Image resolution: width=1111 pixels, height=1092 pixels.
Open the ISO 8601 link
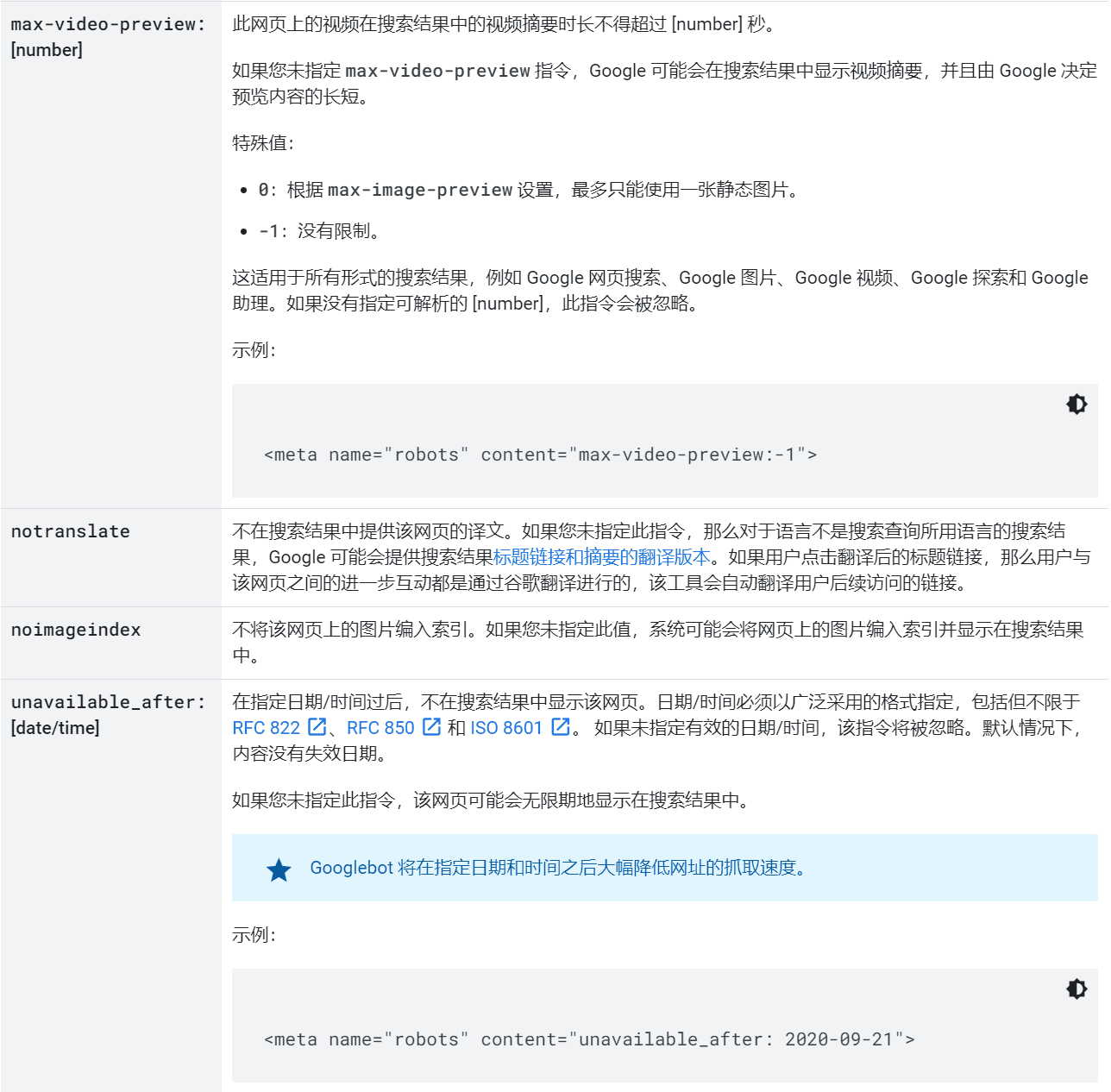coord(505,727)
